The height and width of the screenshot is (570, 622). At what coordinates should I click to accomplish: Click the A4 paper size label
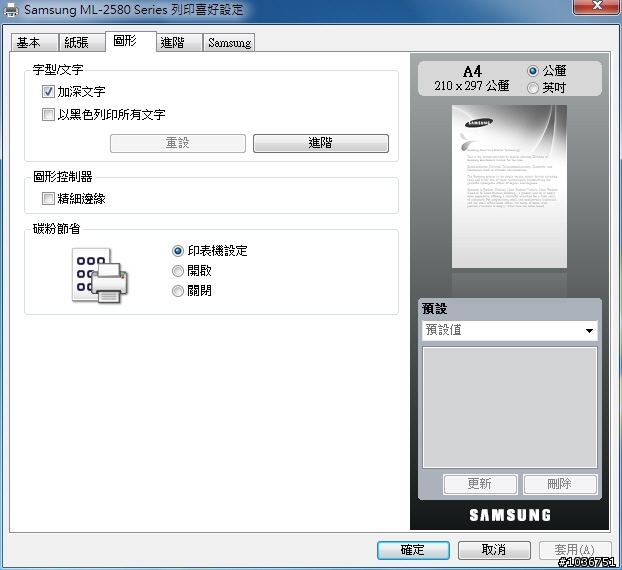point(472,72)
